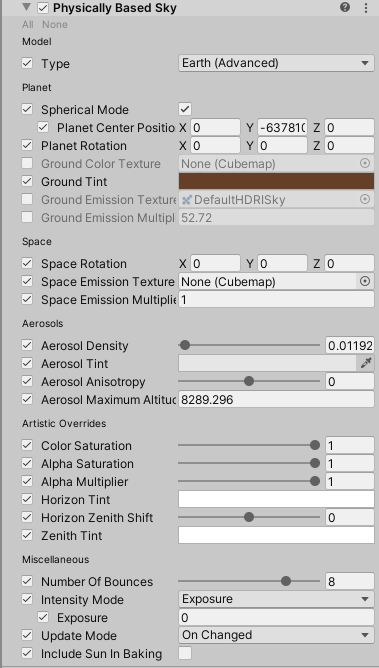Open the component's three-dot options menu
Viewport: 379px width, 668px height.
[x=366, y=8]
